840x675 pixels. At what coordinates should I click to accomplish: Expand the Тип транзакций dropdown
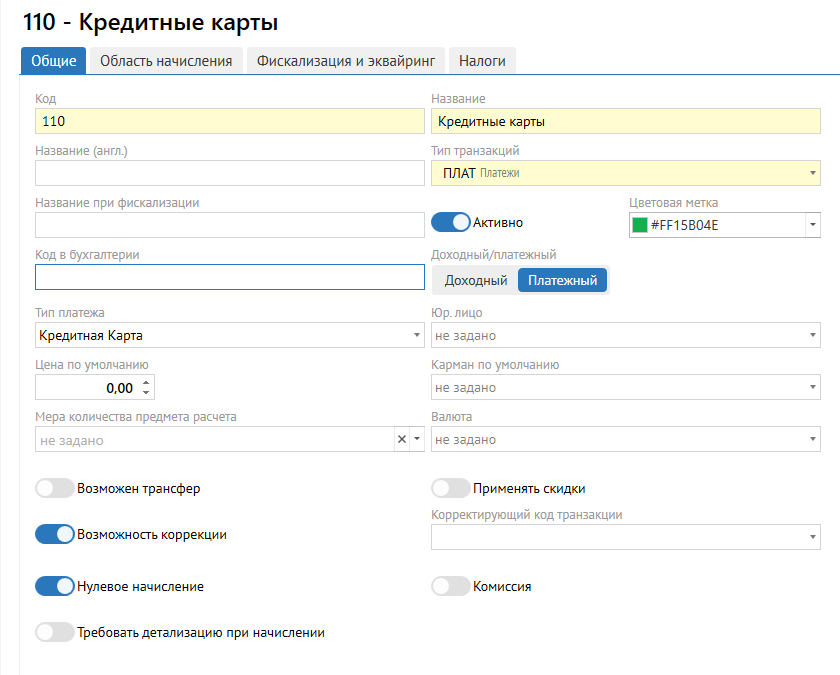click(625, 173)
